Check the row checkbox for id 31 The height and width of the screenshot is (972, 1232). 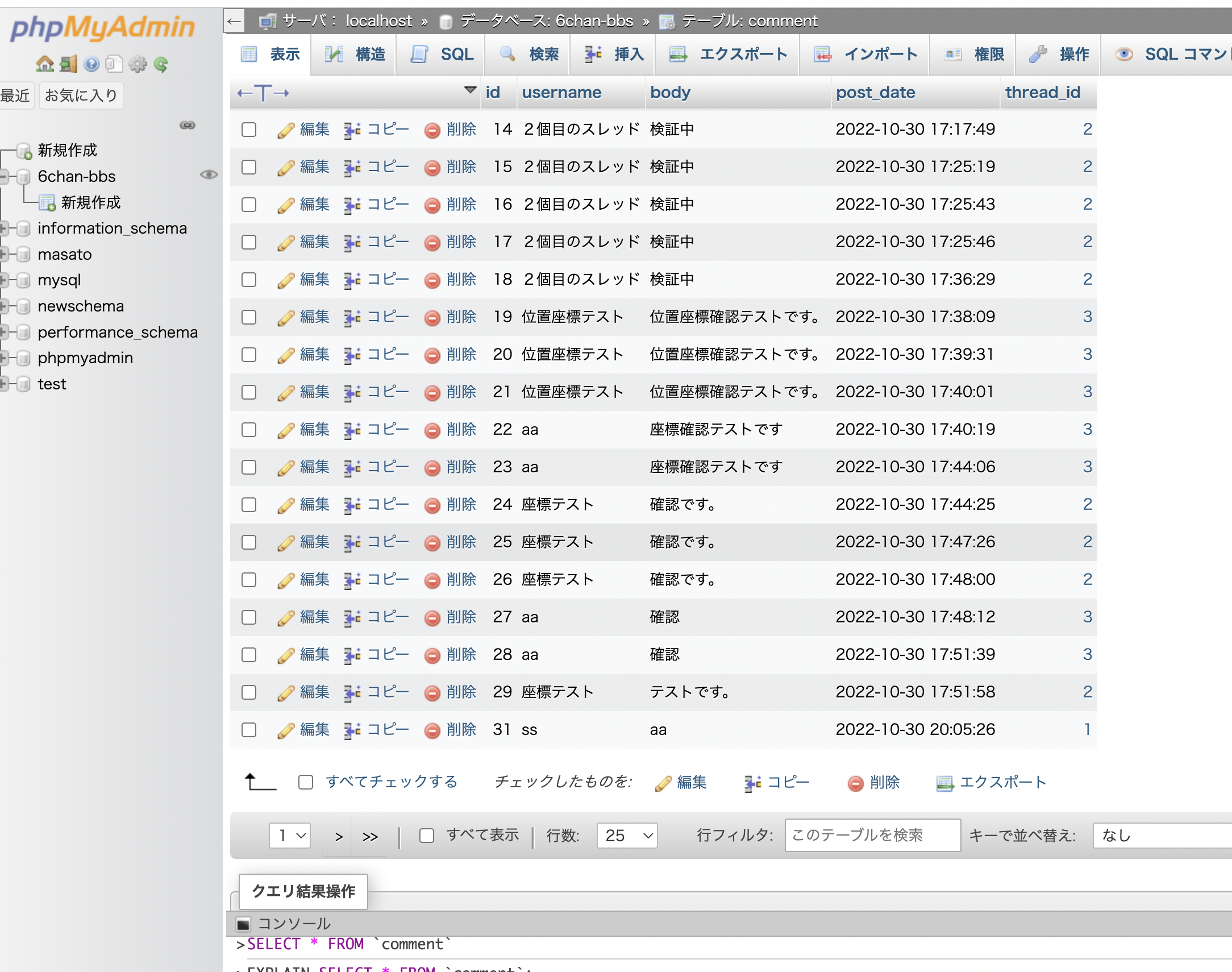tap(248, 730)
